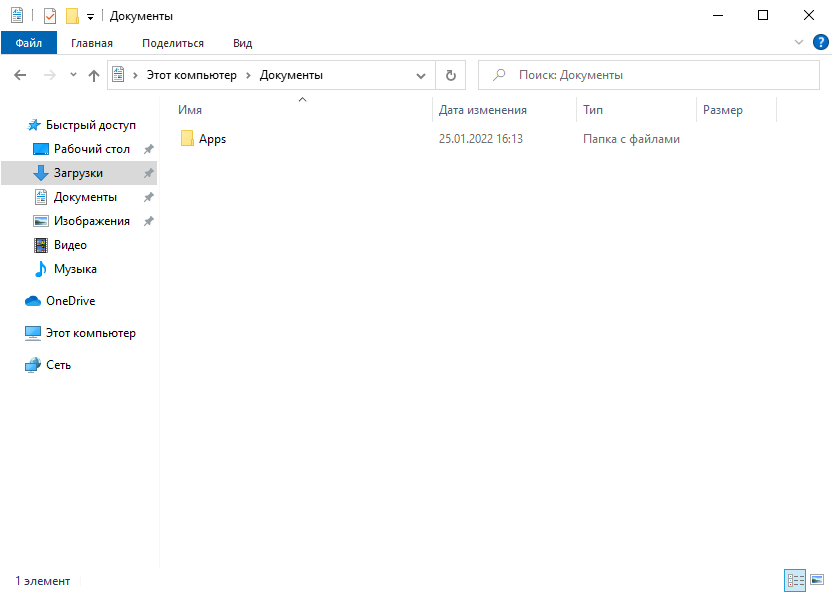Screen dimensions: 833x593
Task: Switch to details view layout
Action: point(795,580)
